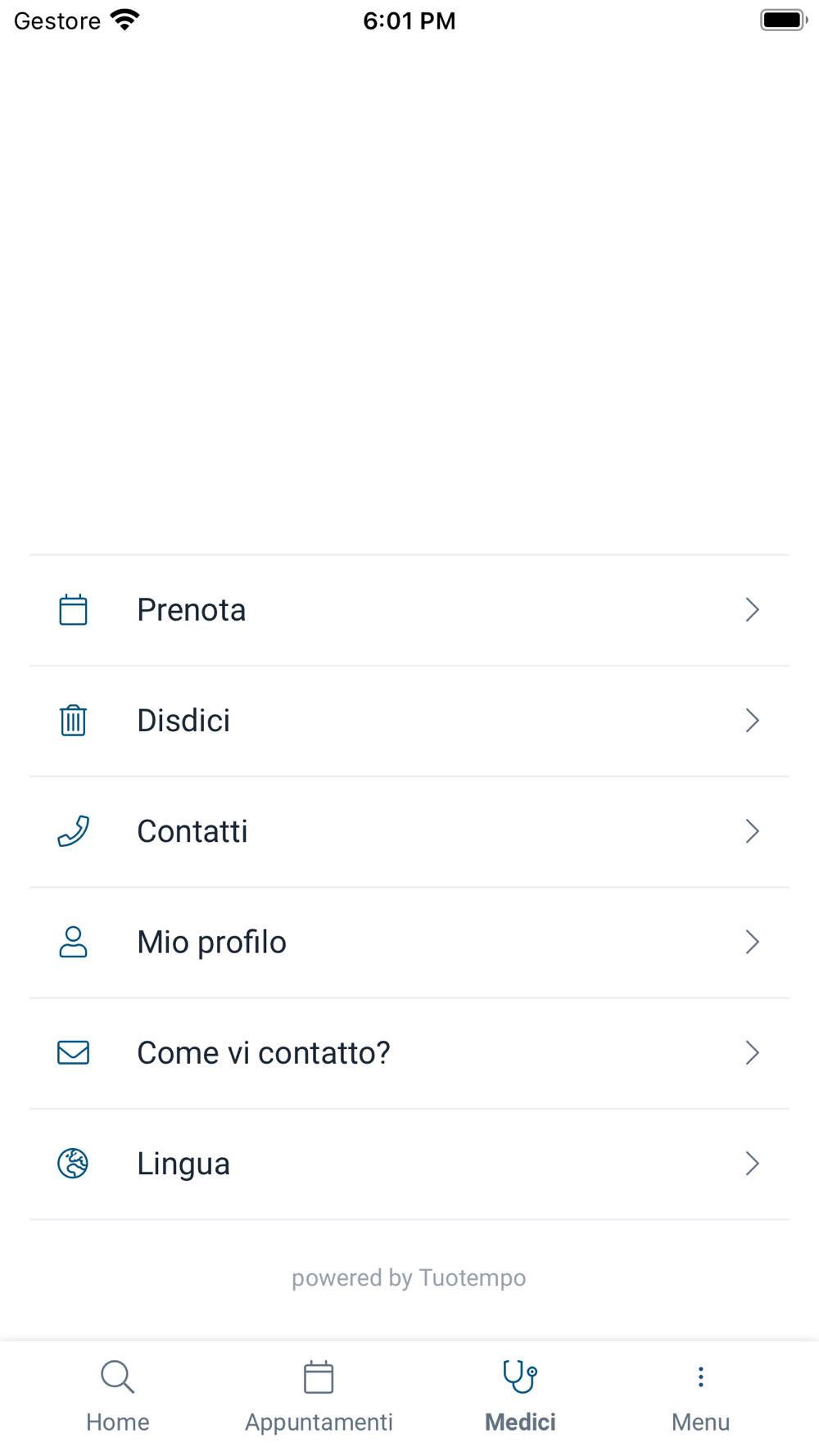The width and height of the screenshot is (819, 1456).
Task: Tap the magnifier Home icon
Action: click(117, 1377)
